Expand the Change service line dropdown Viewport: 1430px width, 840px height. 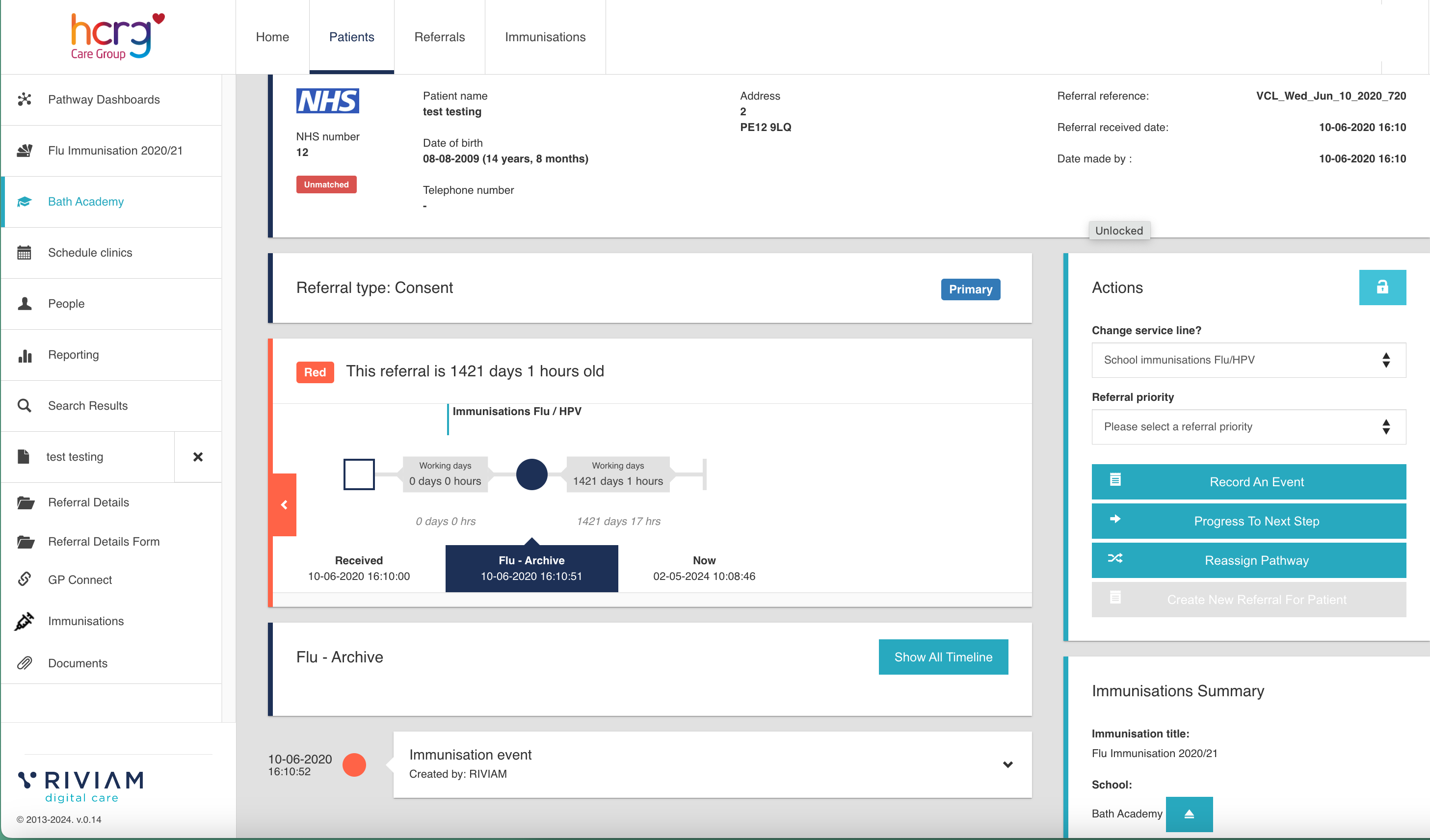[1247, 358]
